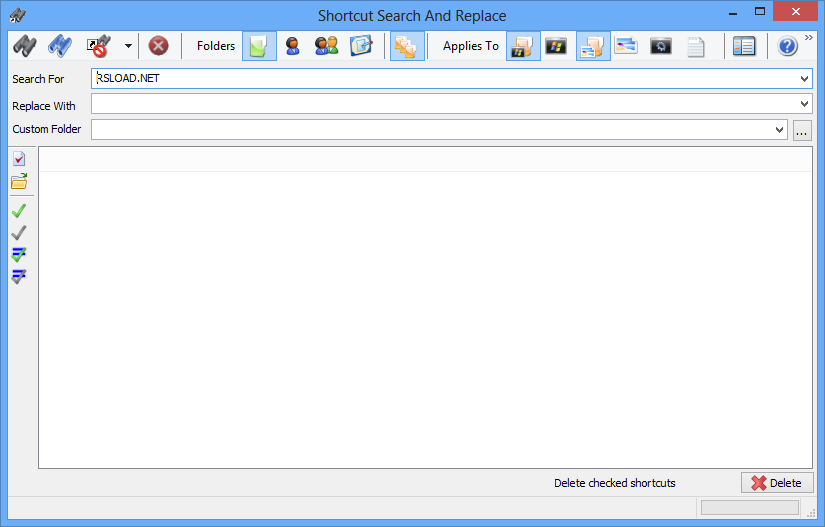This screenshot has width=825, height=527.
Task: Expand the Search For dropdown list
Action: [805, 78]
